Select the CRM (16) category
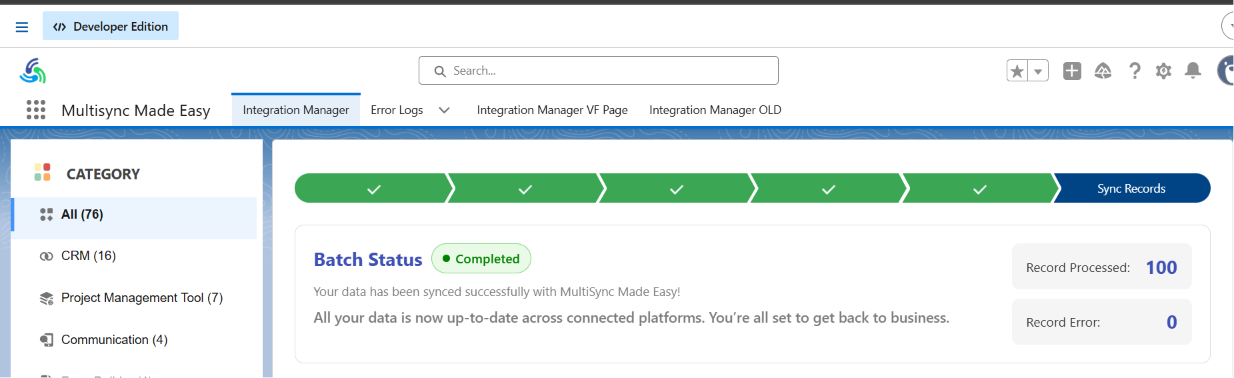The width and height of the screenshot is (1234, 378). click(134, 256)
